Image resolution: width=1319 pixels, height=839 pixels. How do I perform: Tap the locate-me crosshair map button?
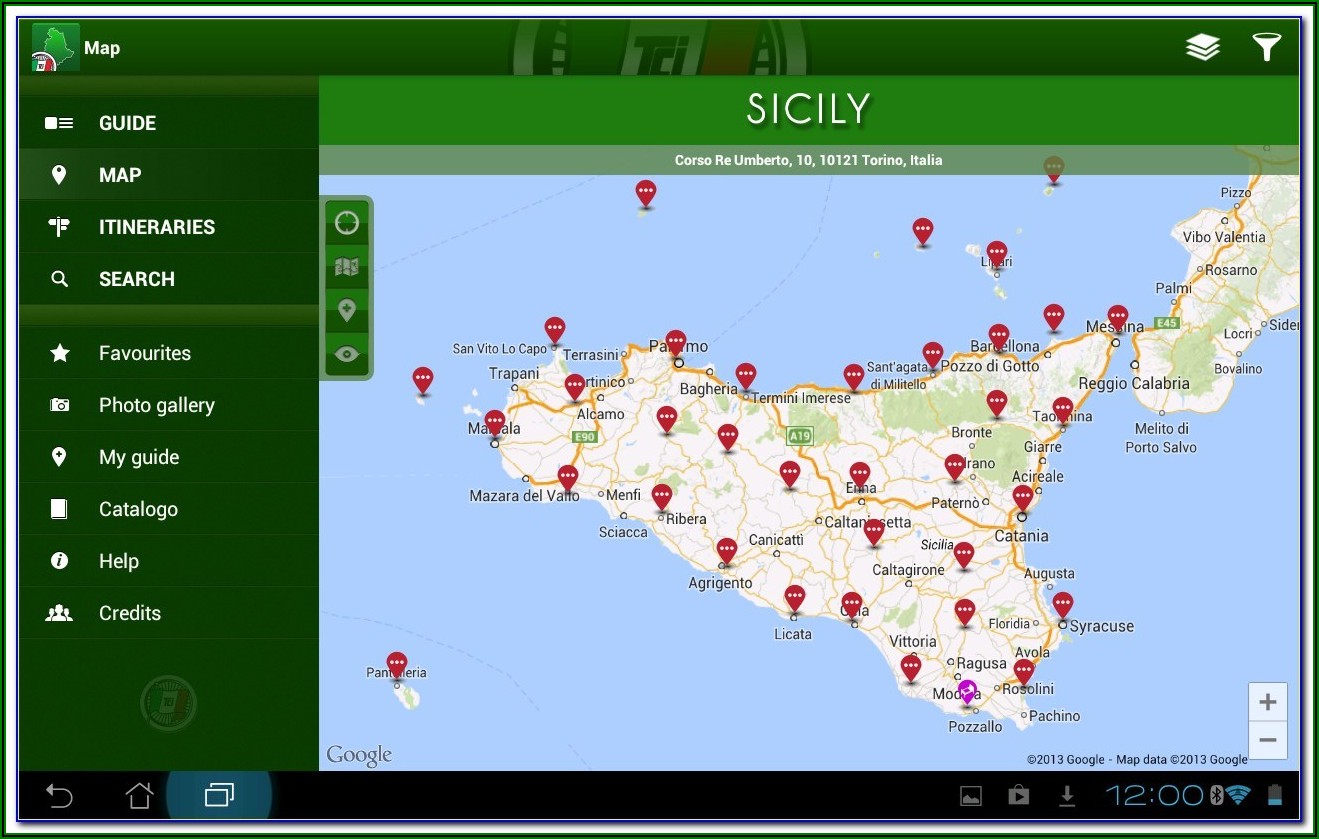point(347,222)
